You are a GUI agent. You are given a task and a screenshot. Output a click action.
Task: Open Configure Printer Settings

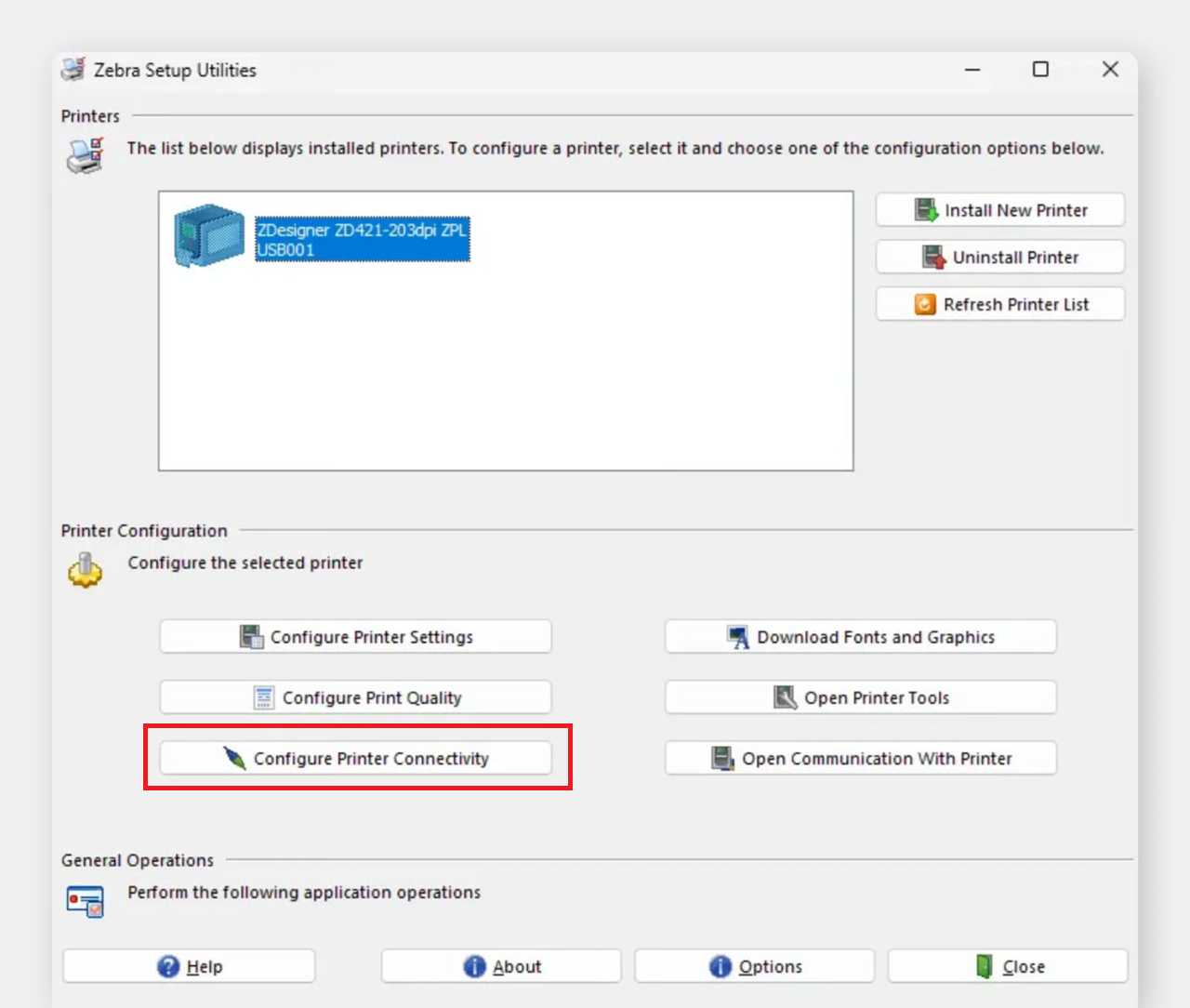coord(355,637)
